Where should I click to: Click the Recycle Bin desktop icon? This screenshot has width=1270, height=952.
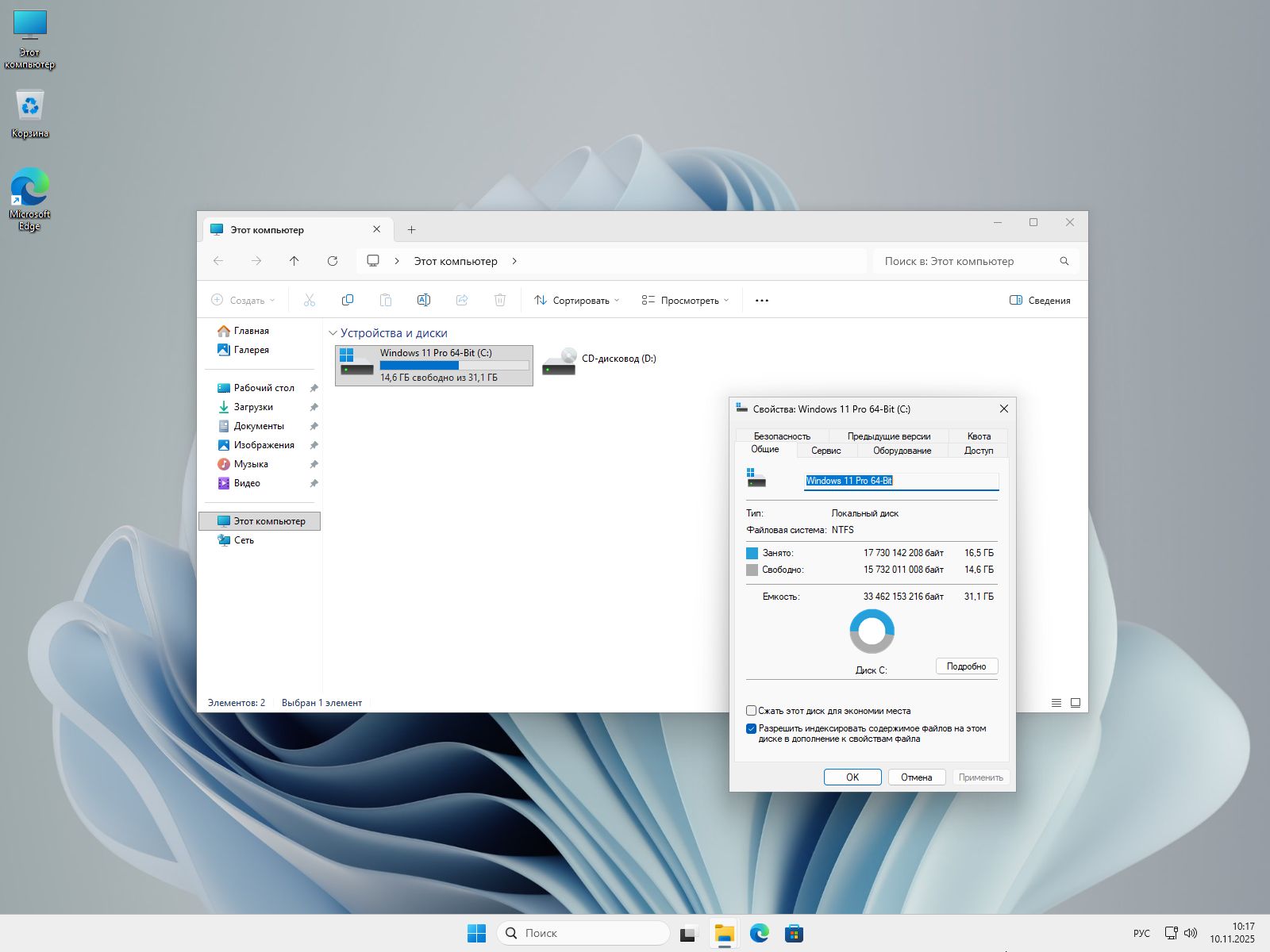(30, 107)
